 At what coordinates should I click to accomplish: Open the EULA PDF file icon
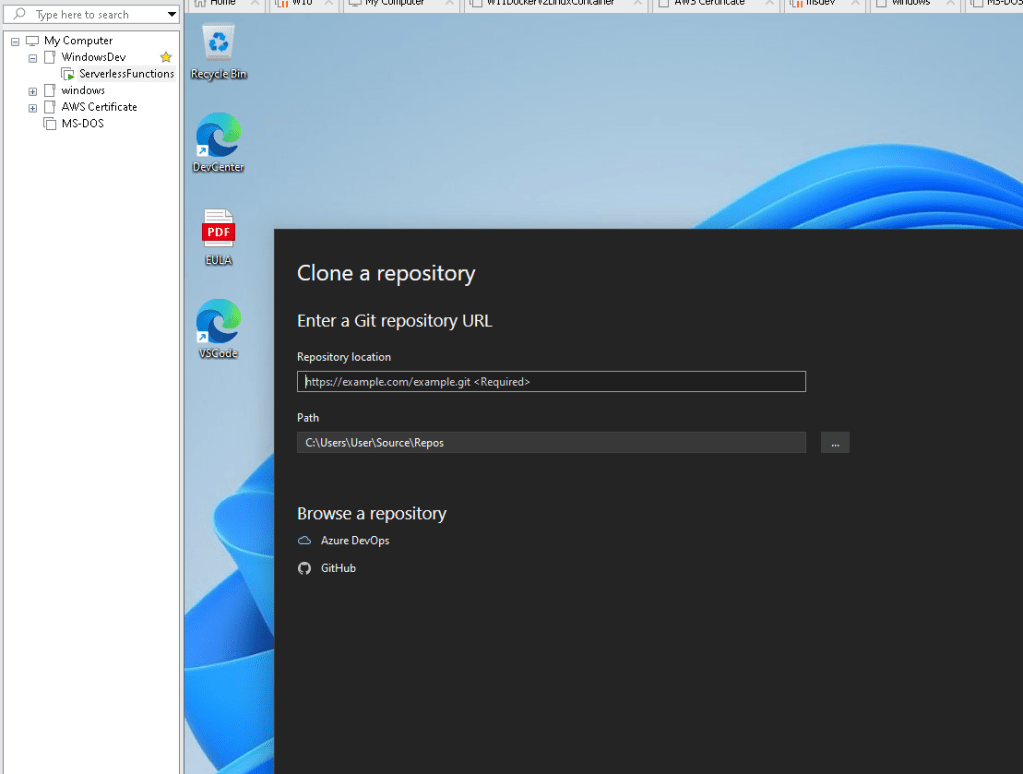[x=219, y=237]
